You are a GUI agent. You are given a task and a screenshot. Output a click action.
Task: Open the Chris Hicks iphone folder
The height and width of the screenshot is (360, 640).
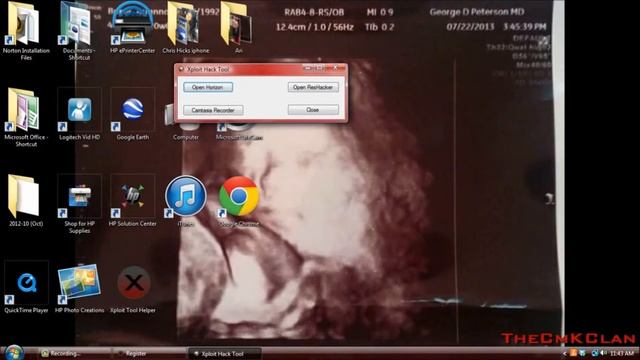[186, 28]
